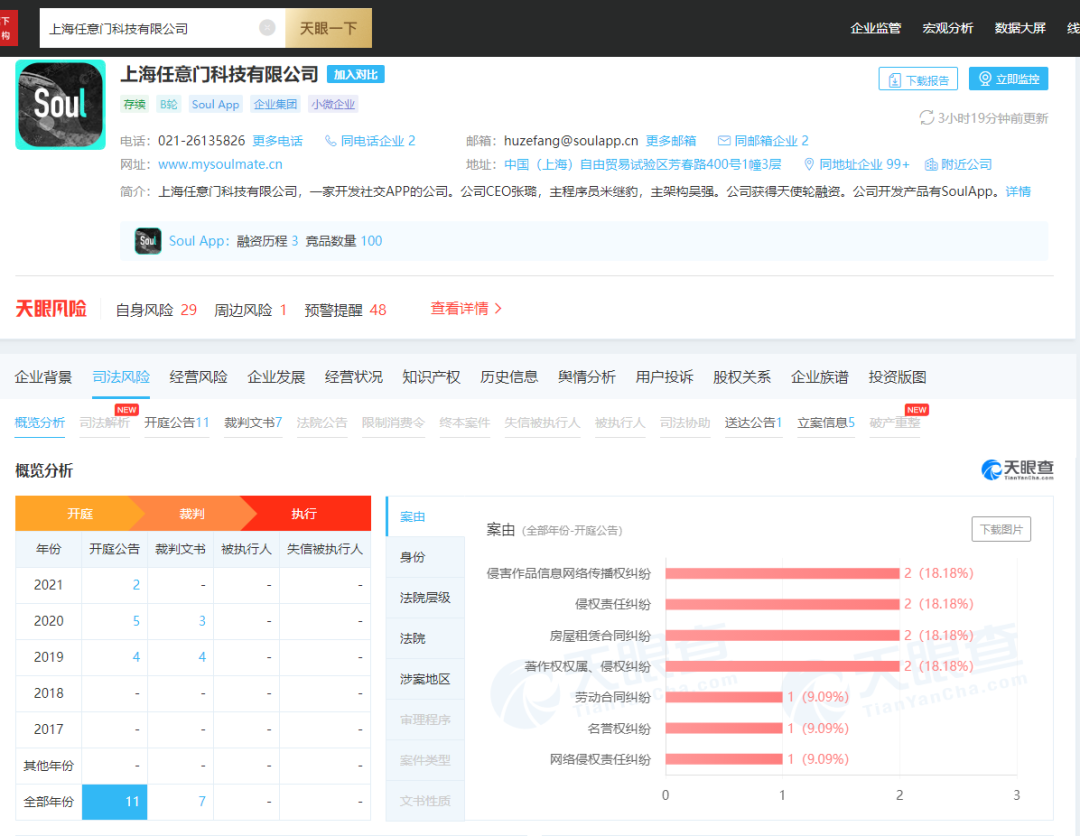Switch to the 舆情分析 tab
1080x836 pixels.
point(587,377)
